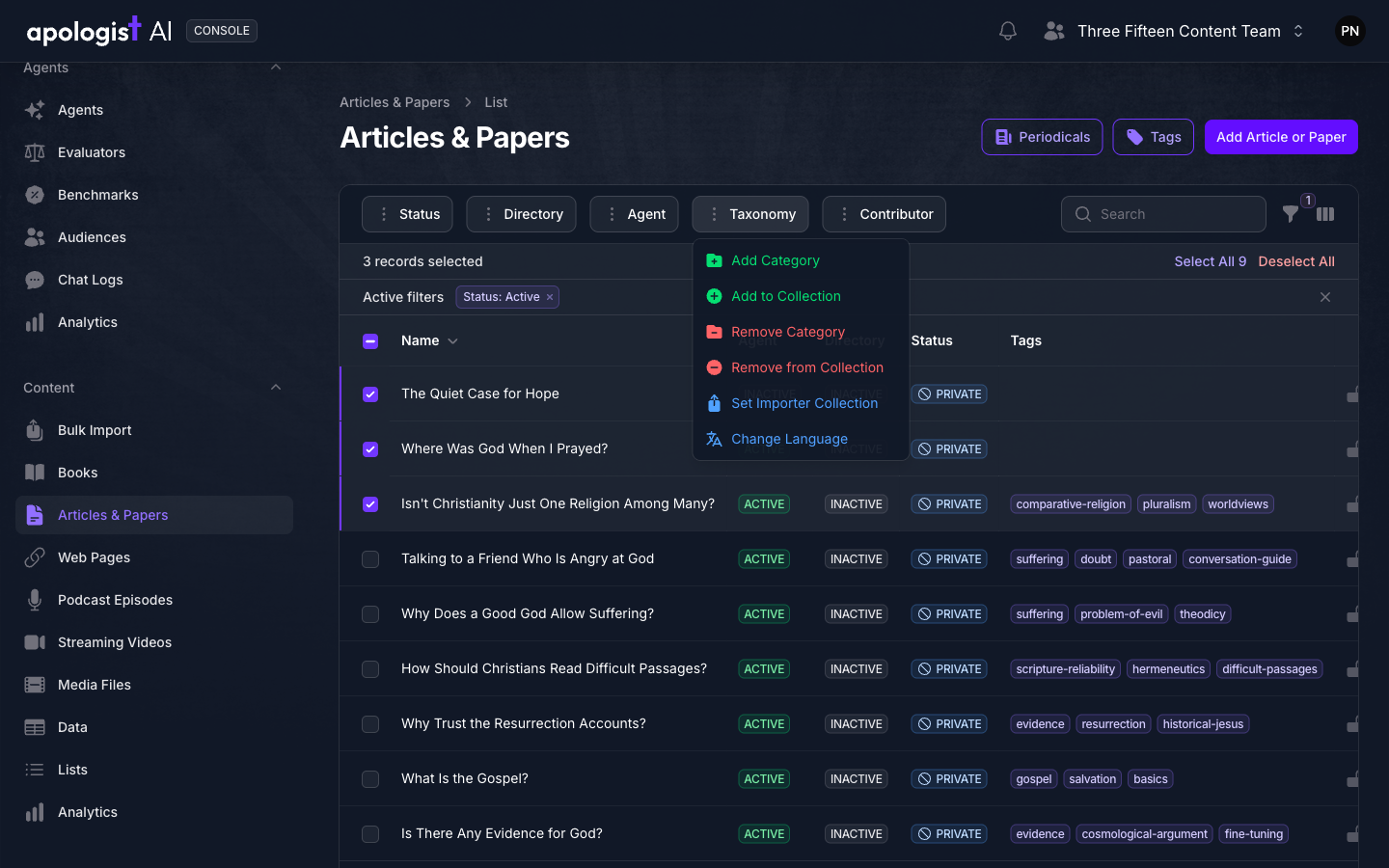Open Lists in the sidebar
This screenshot has height=868, width=1389.
(154, 770)
